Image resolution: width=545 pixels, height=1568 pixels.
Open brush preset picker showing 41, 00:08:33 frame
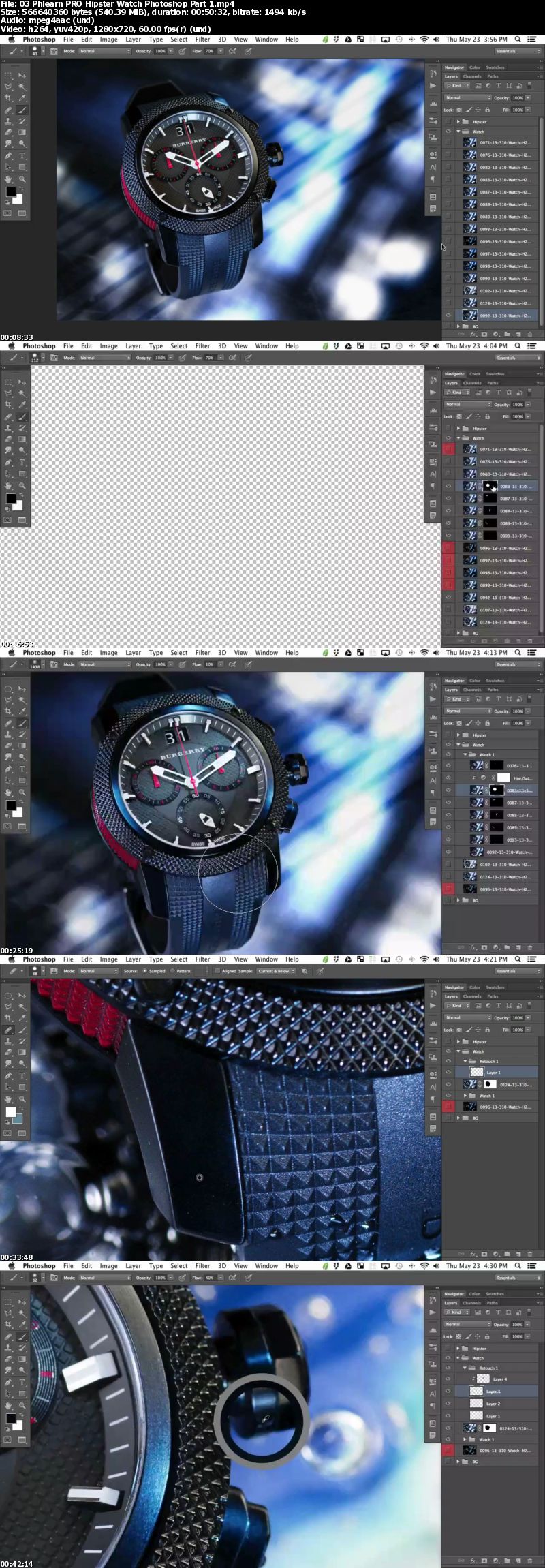37,51
